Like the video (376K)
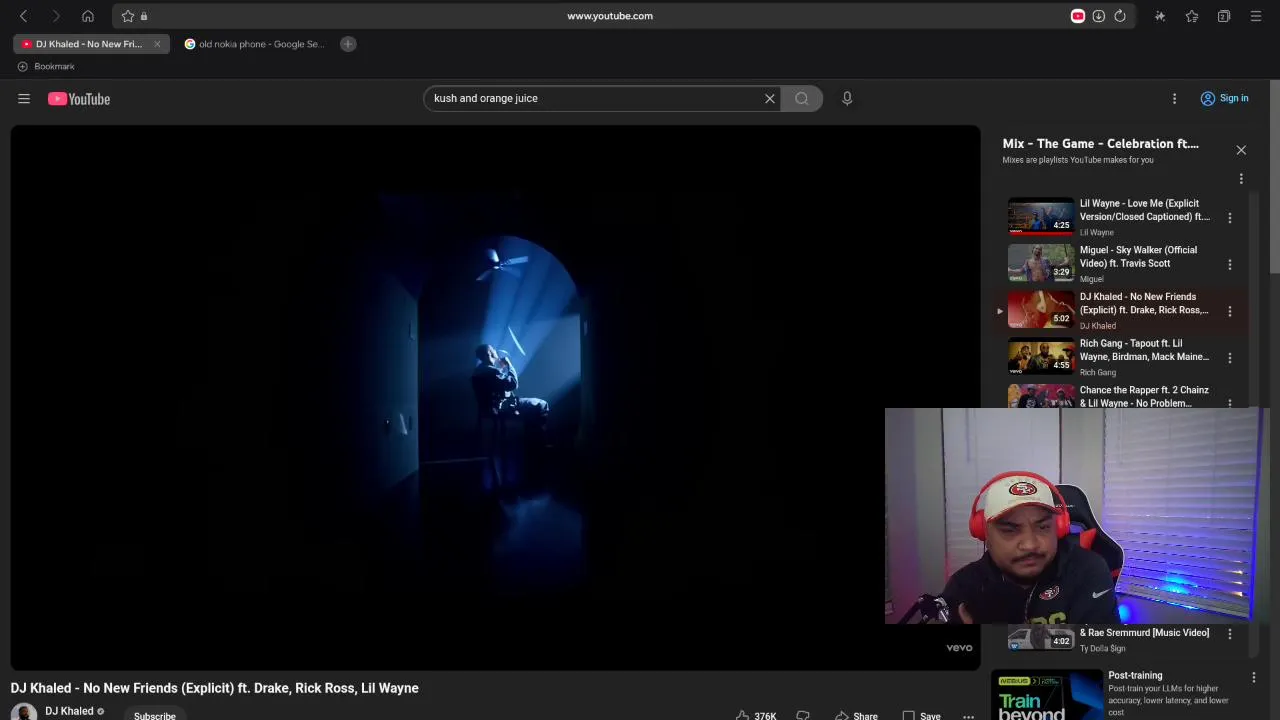Viewport: 1280px width, 720px height. point(756,715)
